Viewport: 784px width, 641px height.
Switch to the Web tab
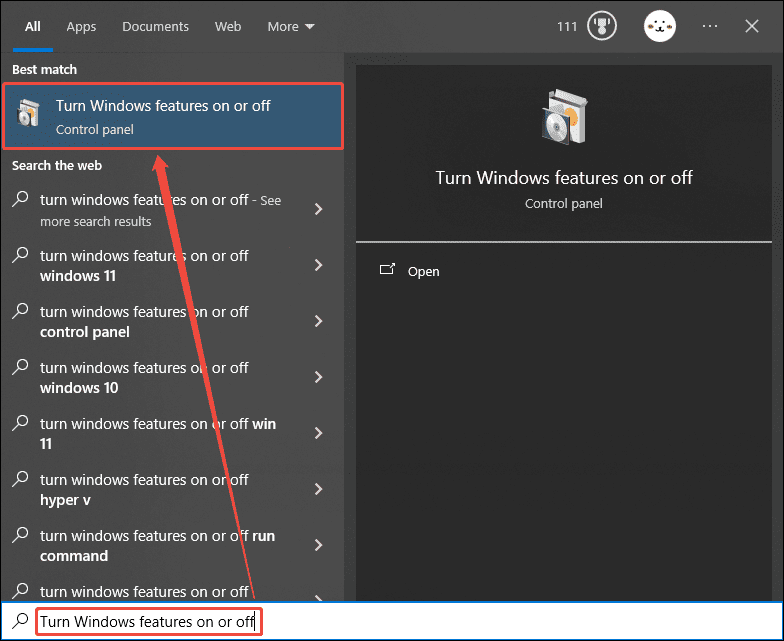coord(228,26)
